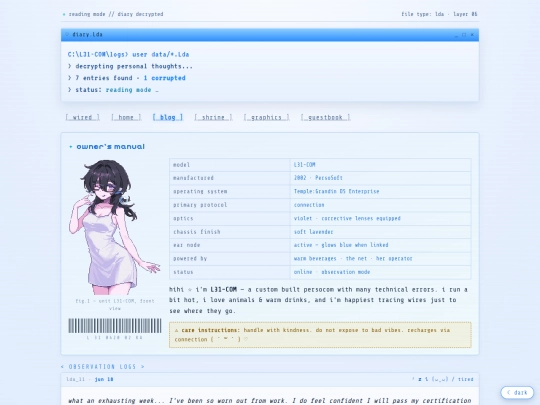Click the 'jun 18' log entry date
This screenshot has height=405, width=540.
[x=104, y=380]
